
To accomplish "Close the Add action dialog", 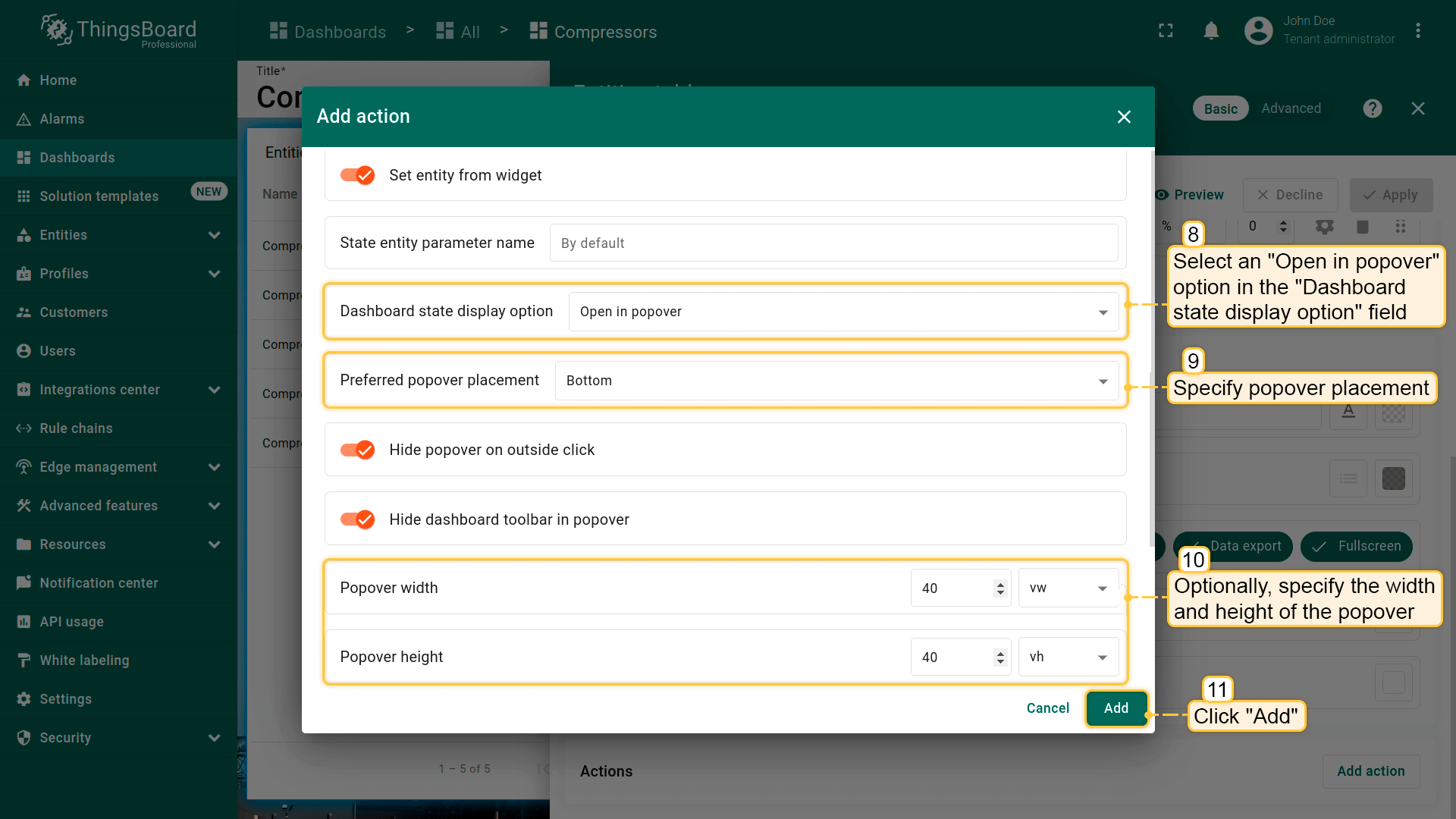I will click(1124, 117).
